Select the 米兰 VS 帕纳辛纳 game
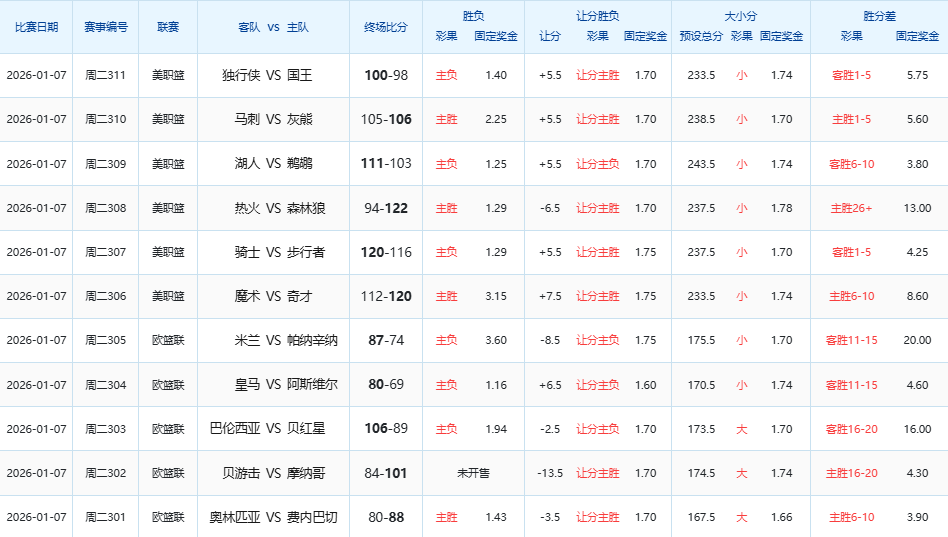 285,340
